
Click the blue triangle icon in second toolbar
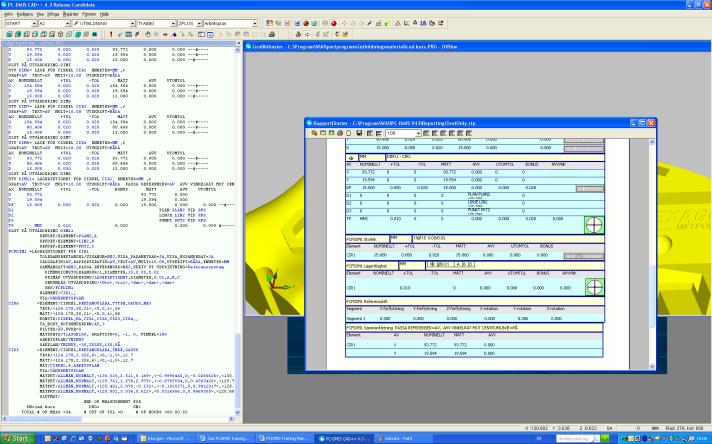pyautogui.click(x=174, y=35)
